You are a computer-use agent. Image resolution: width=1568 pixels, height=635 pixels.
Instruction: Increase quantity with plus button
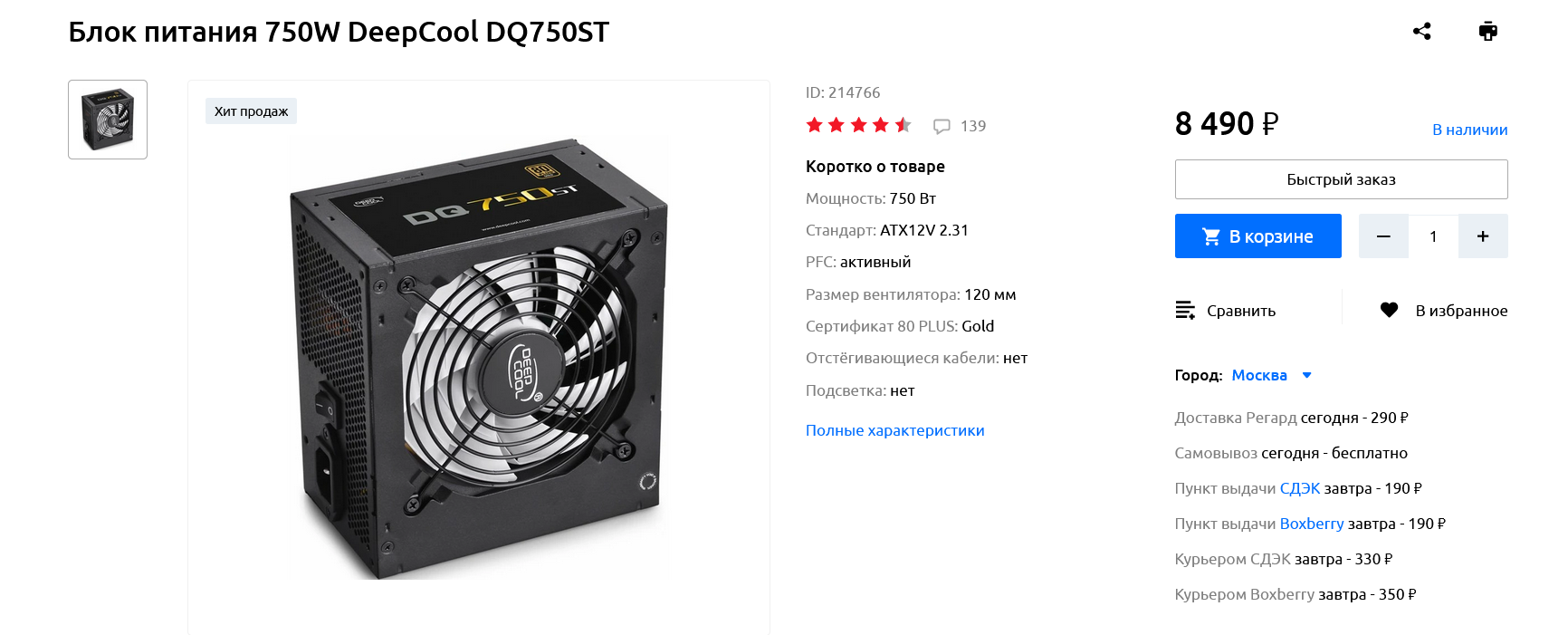coord(1483,236)
